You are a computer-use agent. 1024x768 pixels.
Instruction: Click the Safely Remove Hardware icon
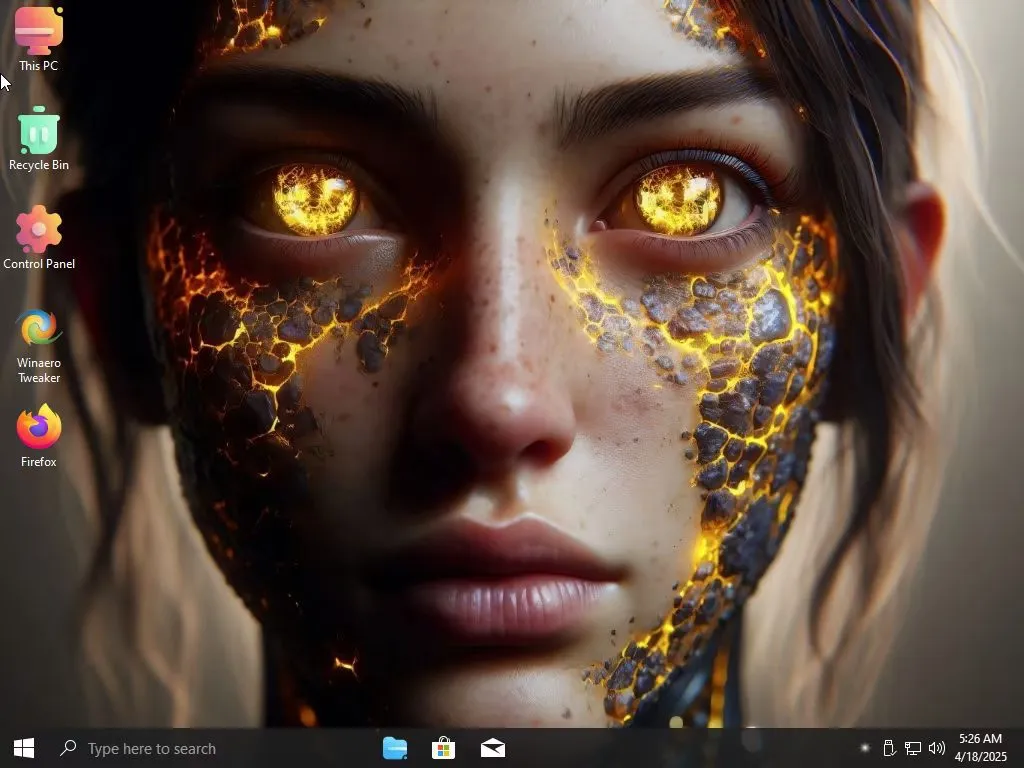[x=889, y=747]
